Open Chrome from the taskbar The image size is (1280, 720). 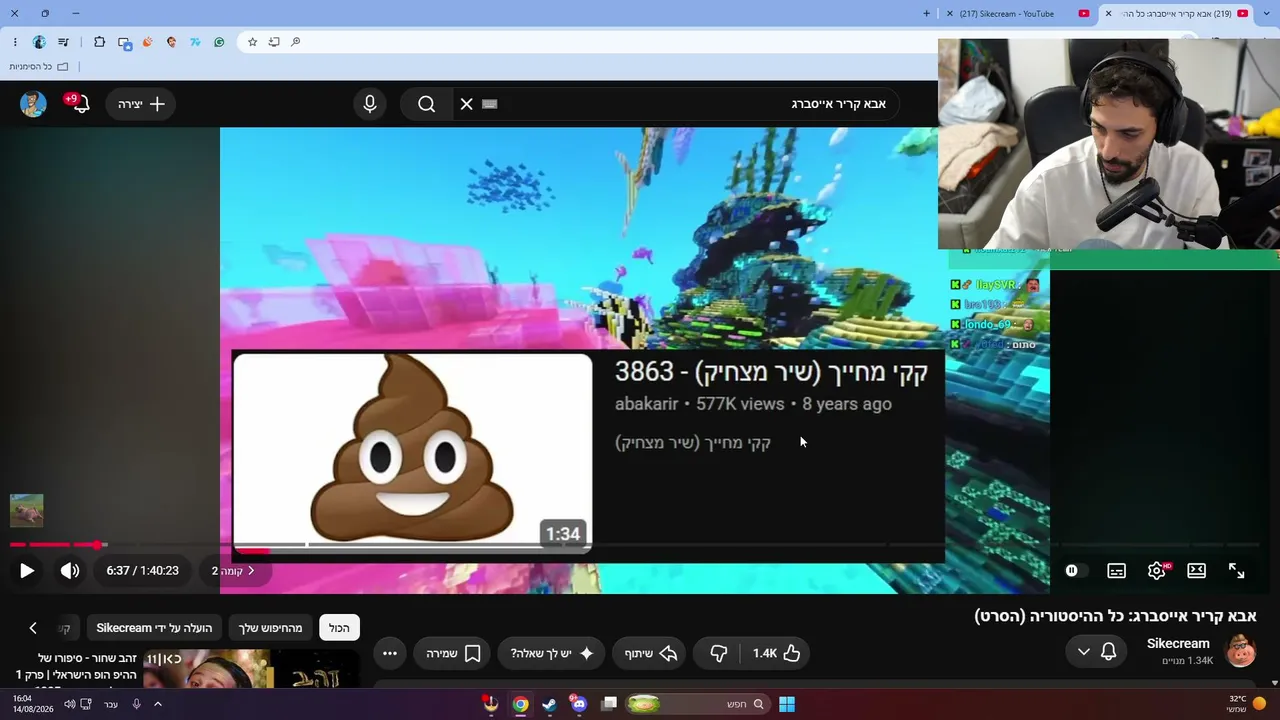coord(521,704)
